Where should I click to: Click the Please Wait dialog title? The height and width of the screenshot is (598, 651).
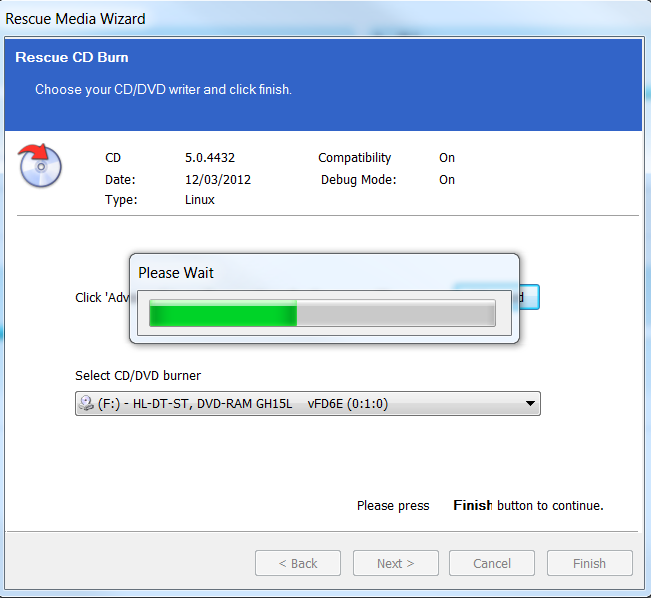176,273
